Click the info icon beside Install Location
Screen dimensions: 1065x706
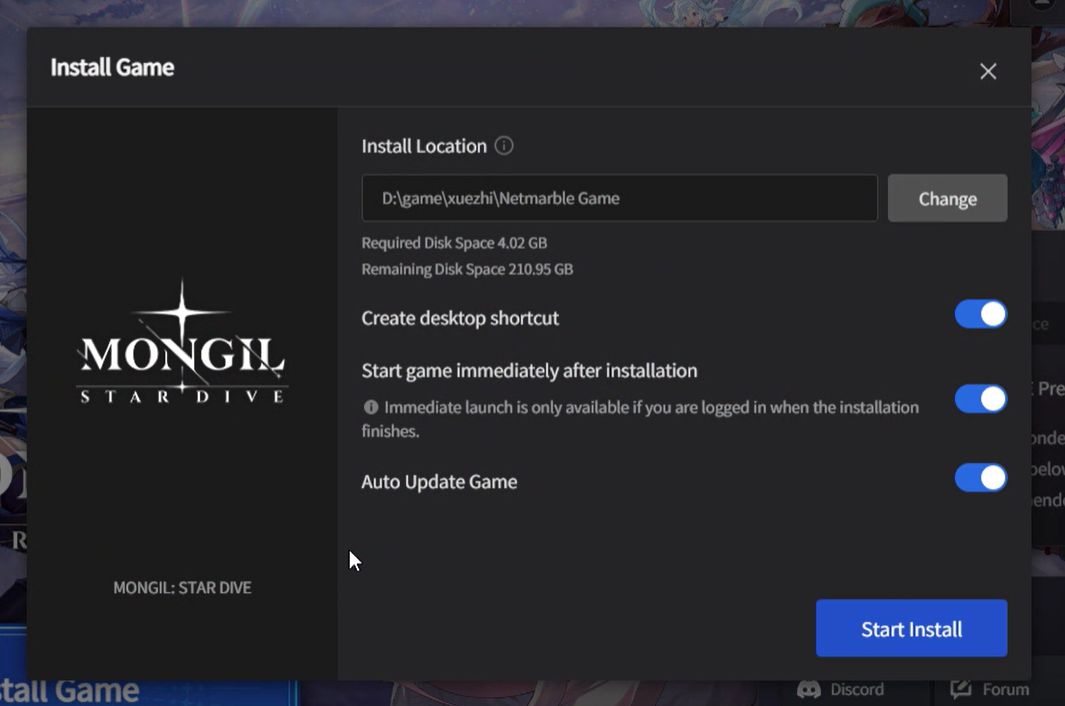[504, 146]
